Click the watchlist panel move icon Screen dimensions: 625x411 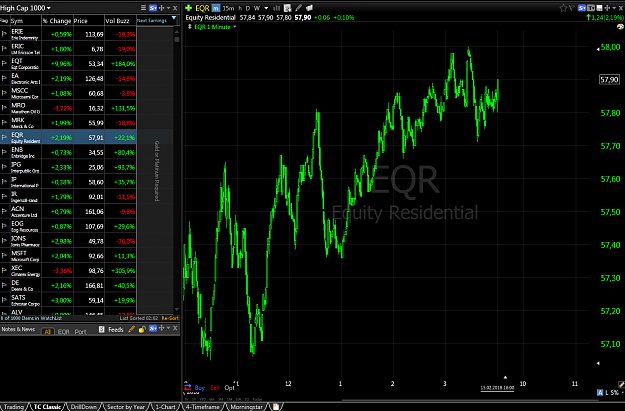(x=162, y=8)
